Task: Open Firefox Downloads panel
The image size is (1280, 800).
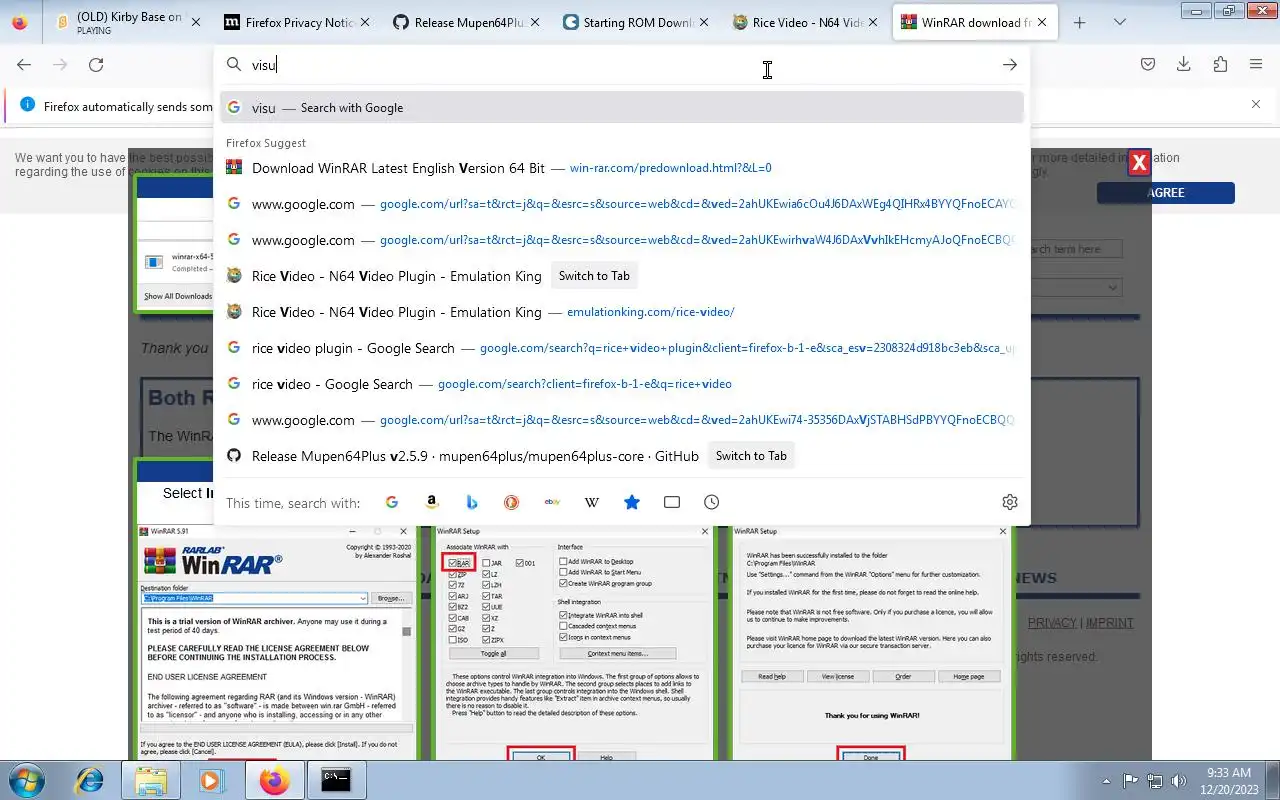Action: tap(1184, 64)
